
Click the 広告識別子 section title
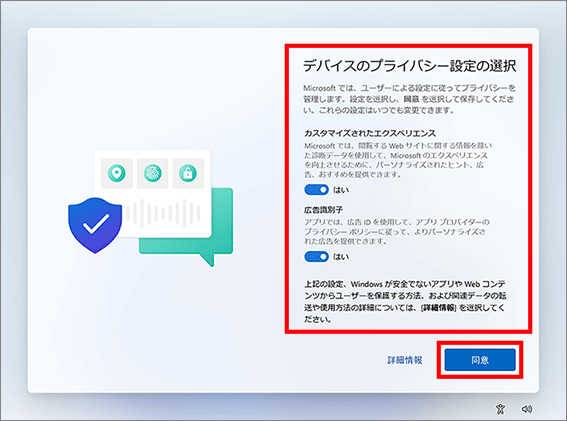pos(323,210)
